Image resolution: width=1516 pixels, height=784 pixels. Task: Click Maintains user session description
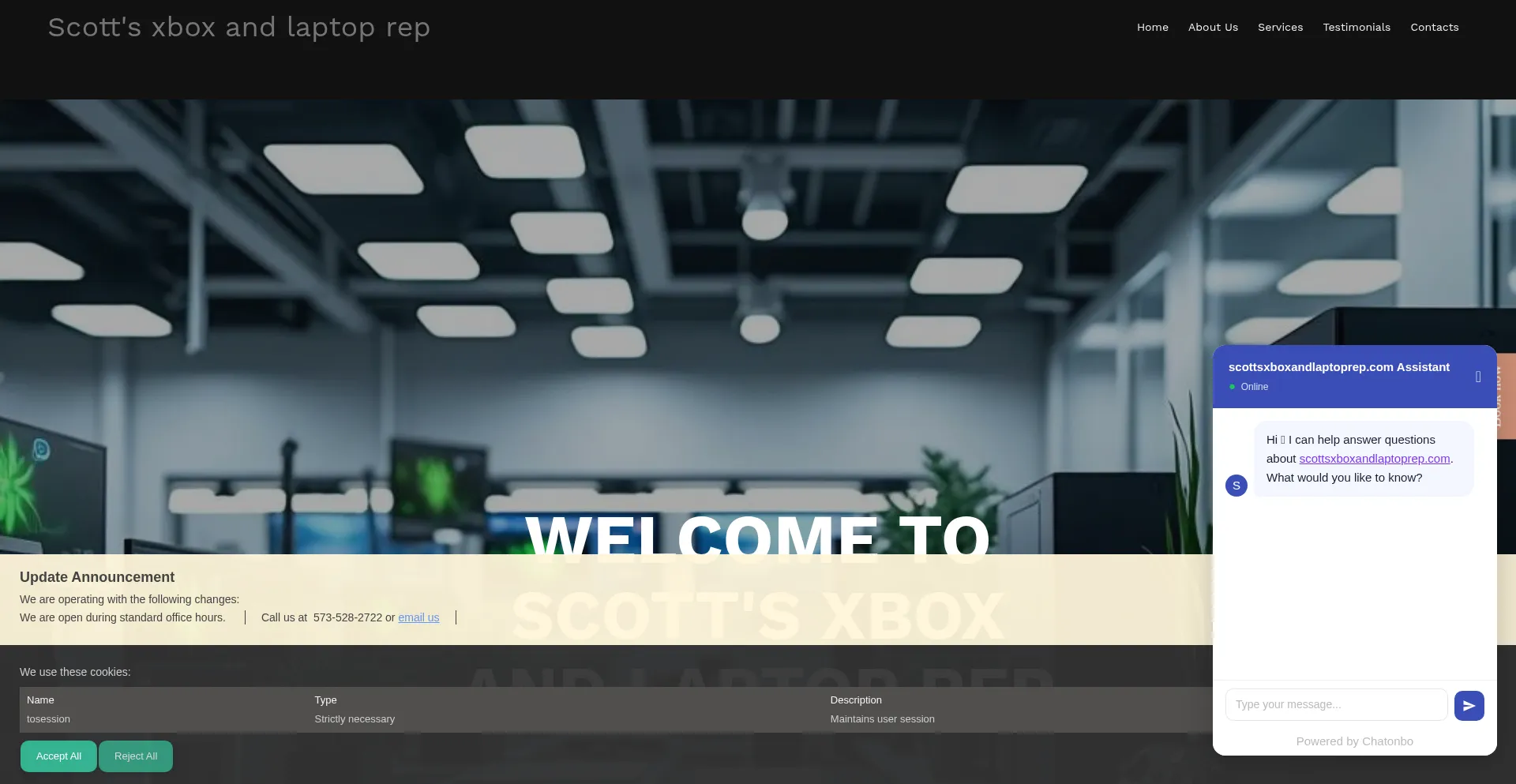[882, 719]
